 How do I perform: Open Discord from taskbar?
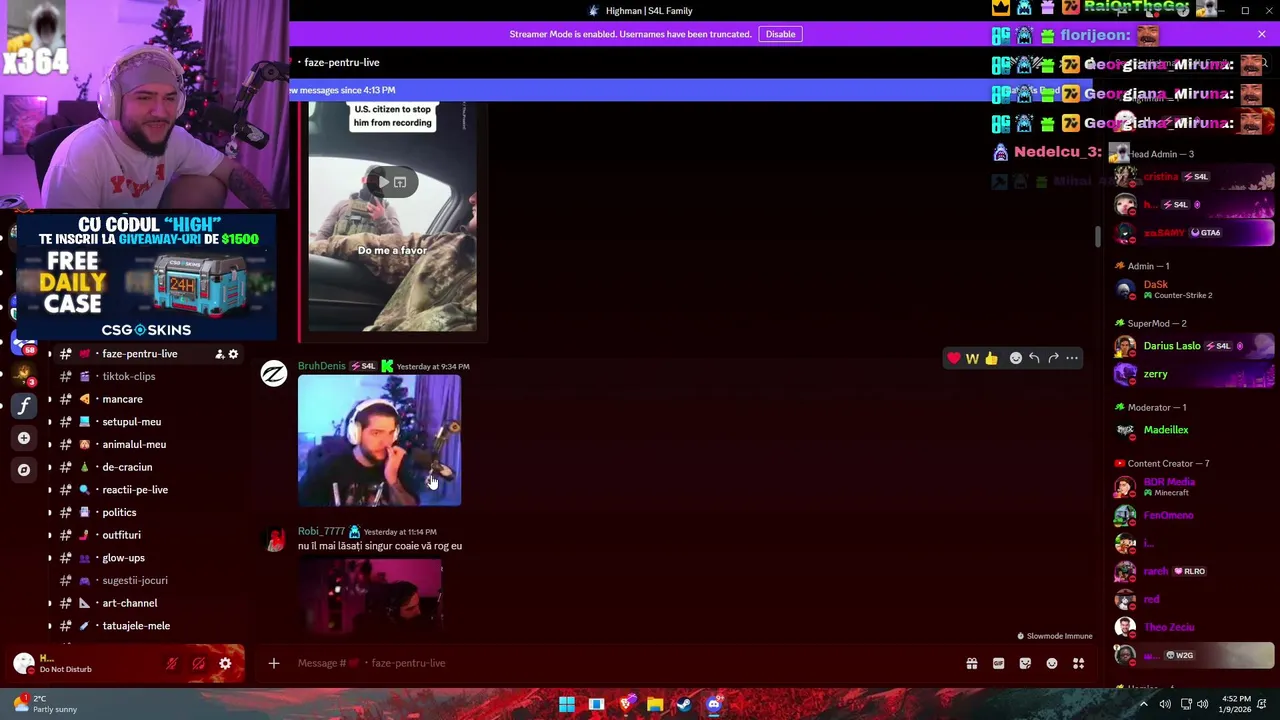713,705
